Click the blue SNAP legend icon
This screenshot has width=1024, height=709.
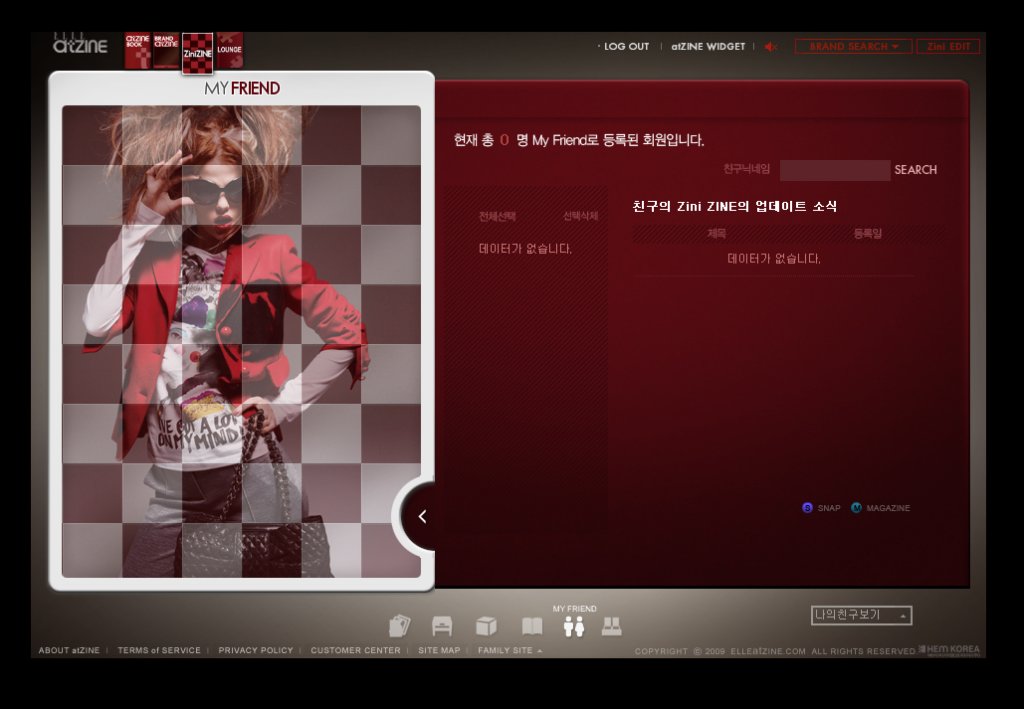(x=807, y=508)
